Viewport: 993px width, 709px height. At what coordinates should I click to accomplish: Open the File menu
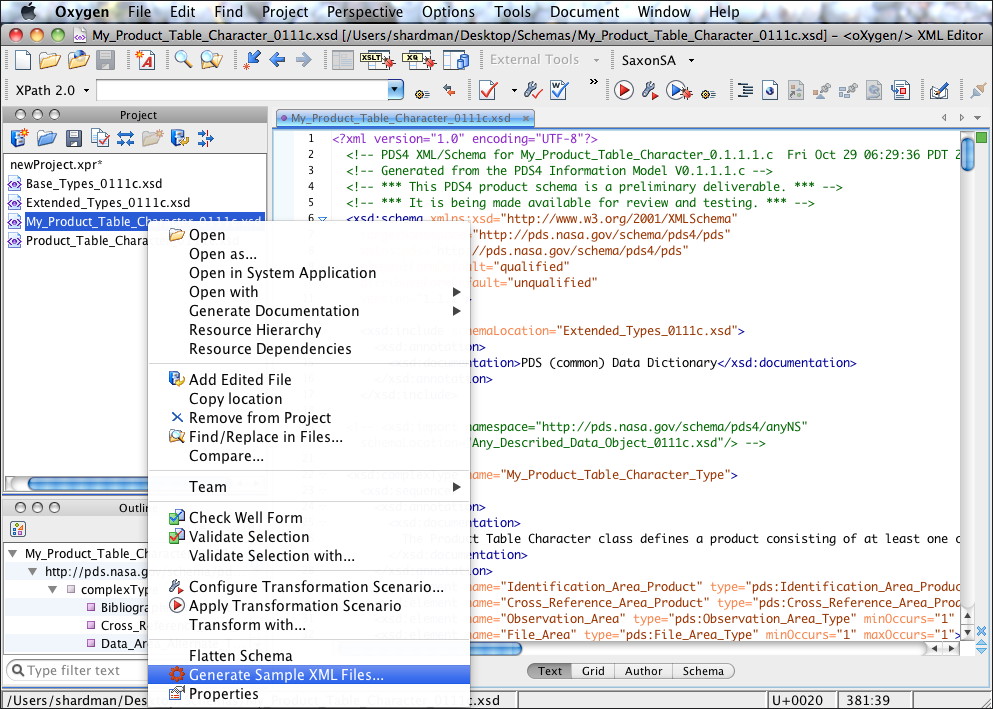139,12
